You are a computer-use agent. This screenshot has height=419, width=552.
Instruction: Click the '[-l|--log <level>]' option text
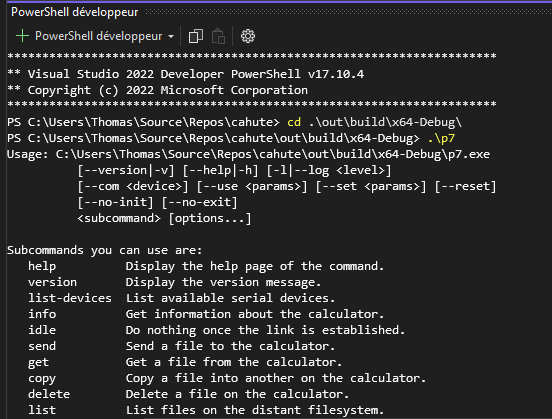click(x=329, y=170)
